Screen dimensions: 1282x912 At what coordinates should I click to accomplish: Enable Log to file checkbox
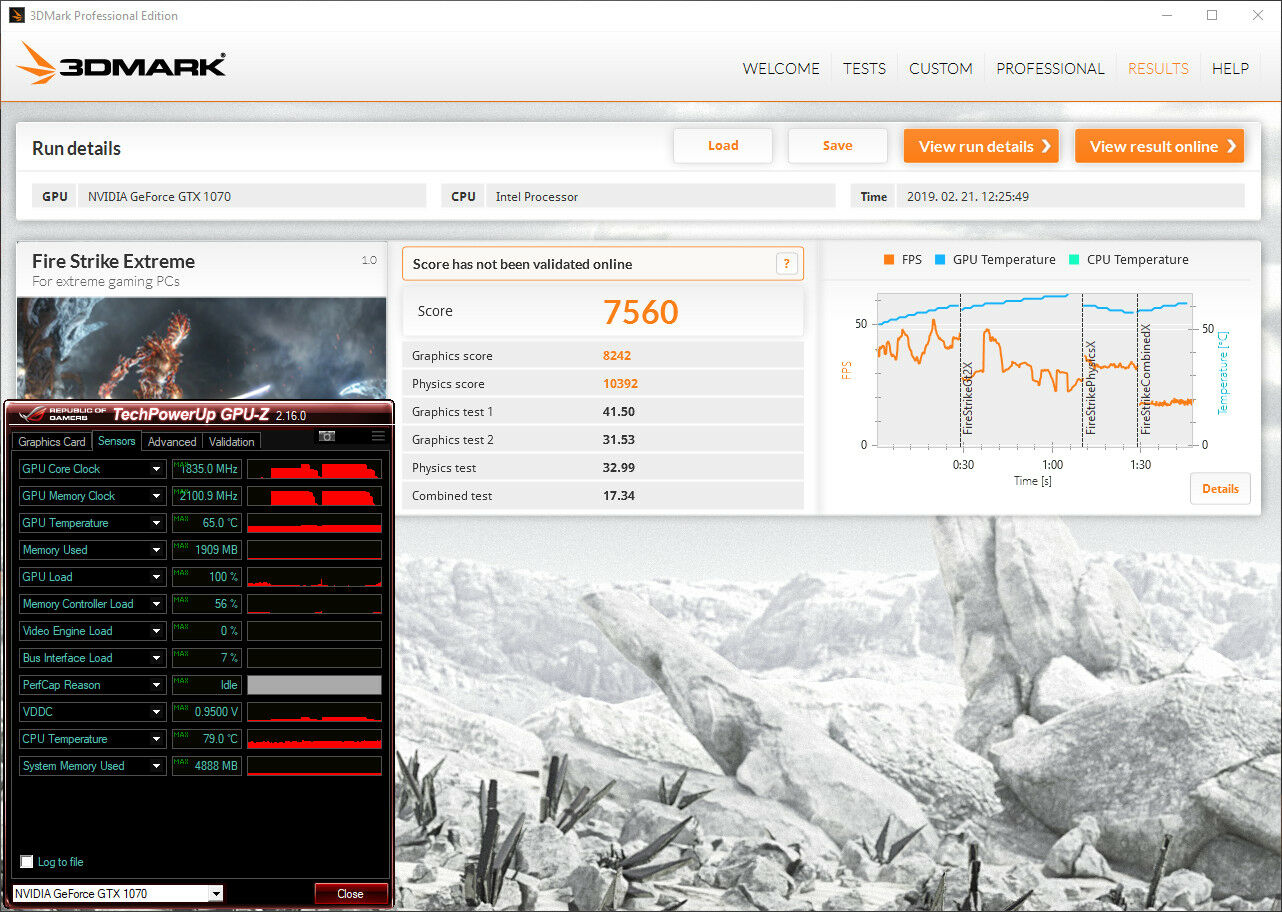27,862
